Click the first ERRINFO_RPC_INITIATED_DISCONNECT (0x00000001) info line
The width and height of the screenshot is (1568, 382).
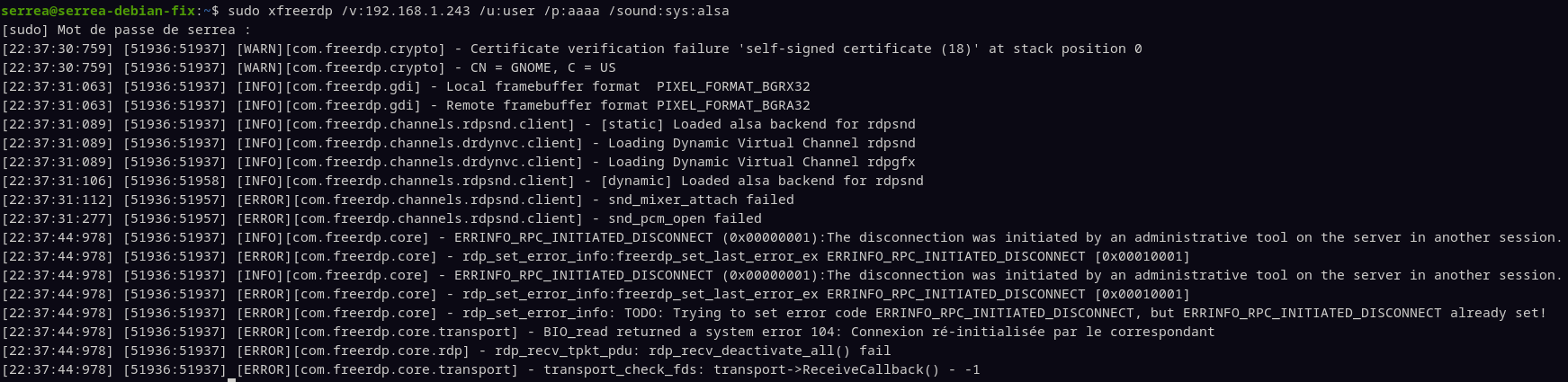(x=782, y=237)
